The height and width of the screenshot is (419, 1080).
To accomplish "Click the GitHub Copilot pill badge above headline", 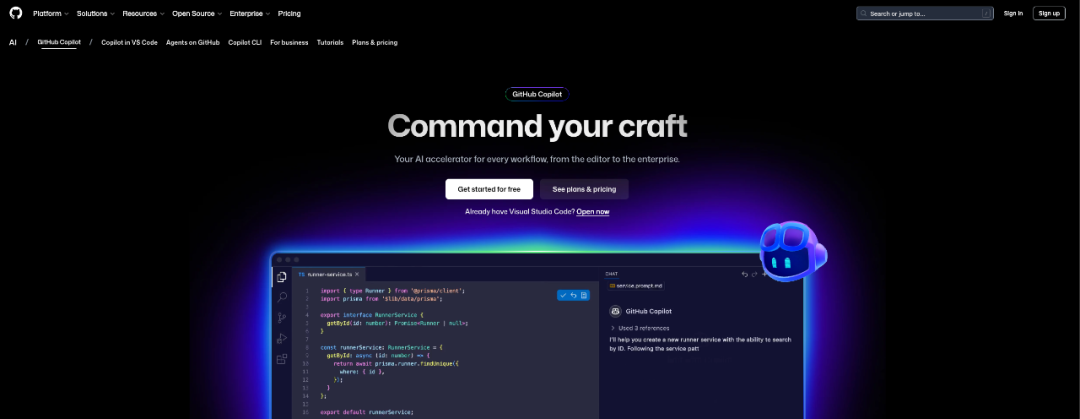I will click(537, 94).
